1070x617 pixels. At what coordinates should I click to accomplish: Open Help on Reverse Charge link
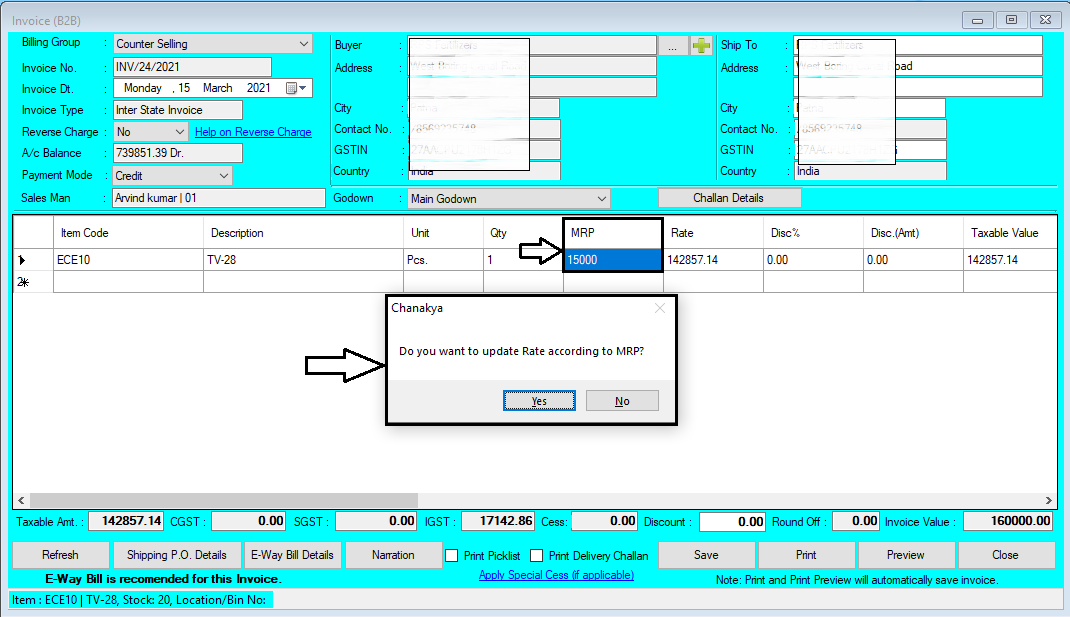click(253, 131)
